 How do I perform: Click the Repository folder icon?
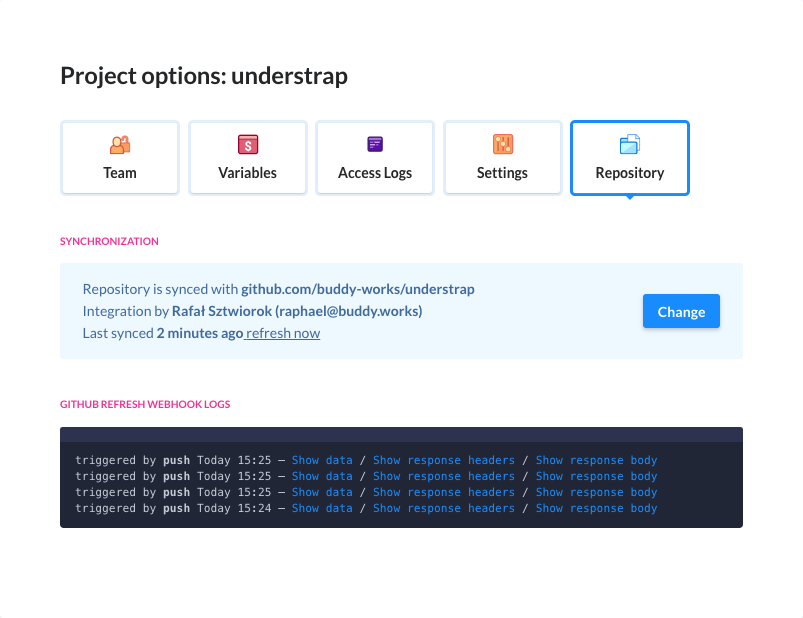click(x=630, y=144)
